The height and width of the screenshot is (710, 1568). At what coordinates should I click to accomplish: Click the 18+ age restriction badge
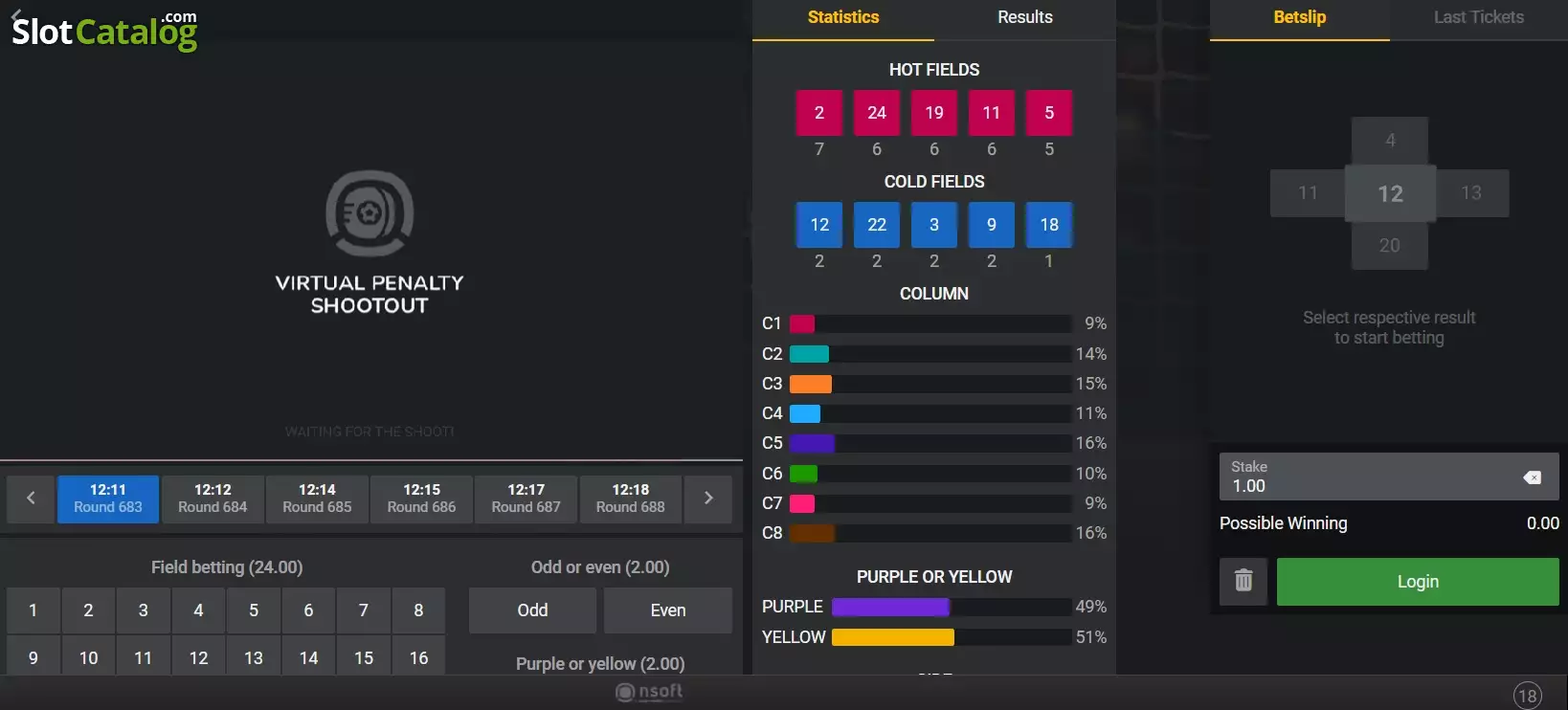(x=1528, y=696)
